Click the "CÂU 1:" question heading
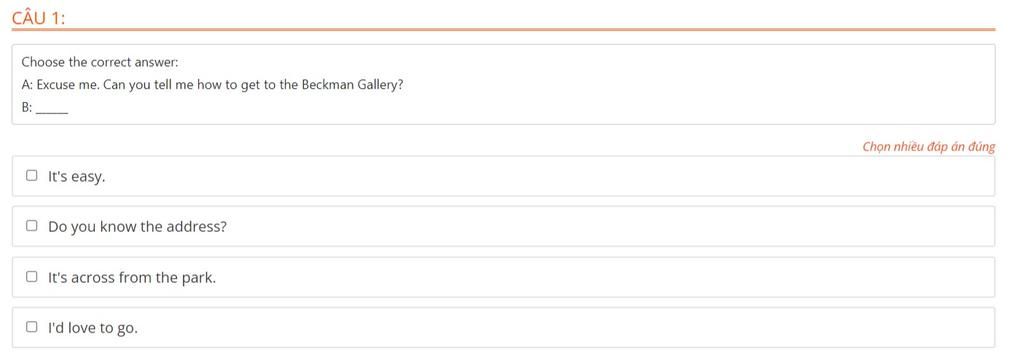This screenshot has width=1024, height=364. click(39, 18)
